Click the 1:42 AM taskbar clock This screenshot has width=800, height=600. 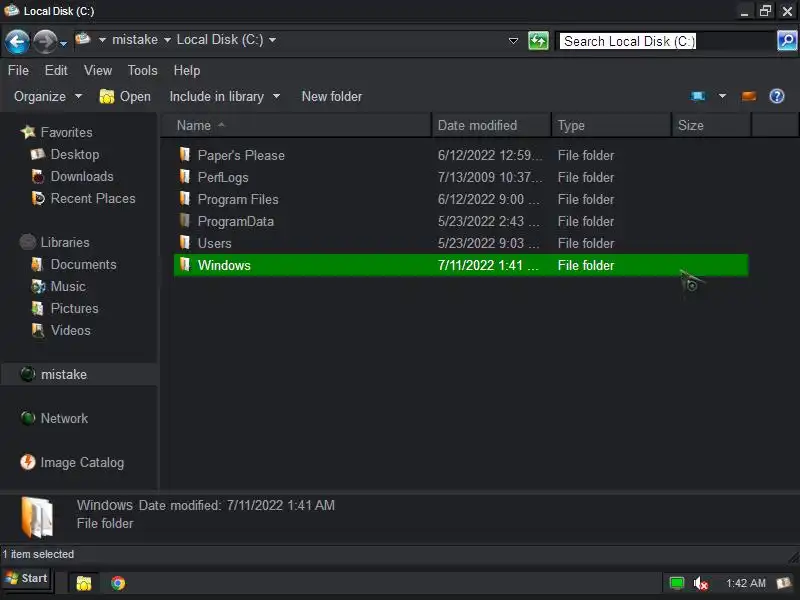tap(745, 583)
